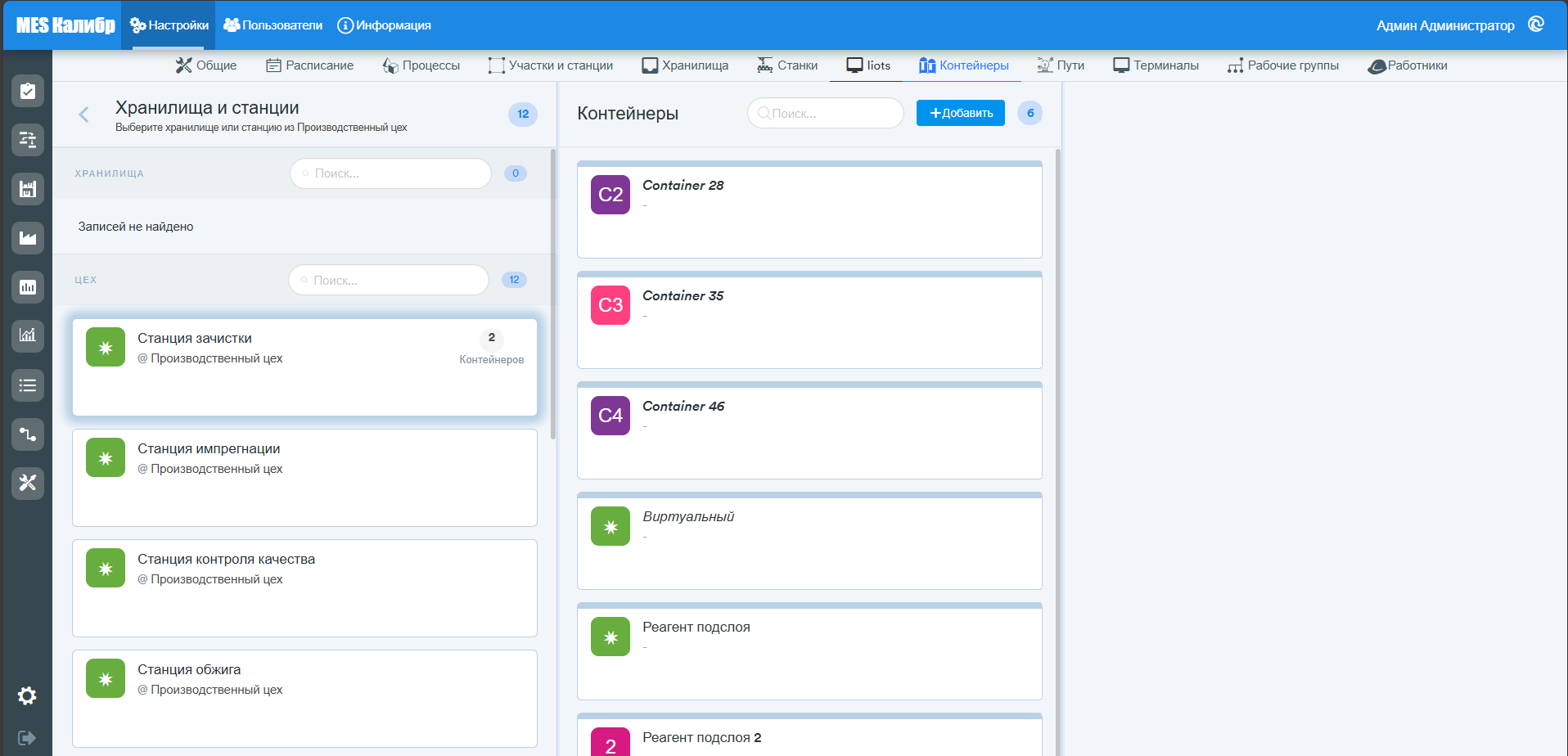
Task: Click the C4 badge of Container 46
Action: point(611,416)
